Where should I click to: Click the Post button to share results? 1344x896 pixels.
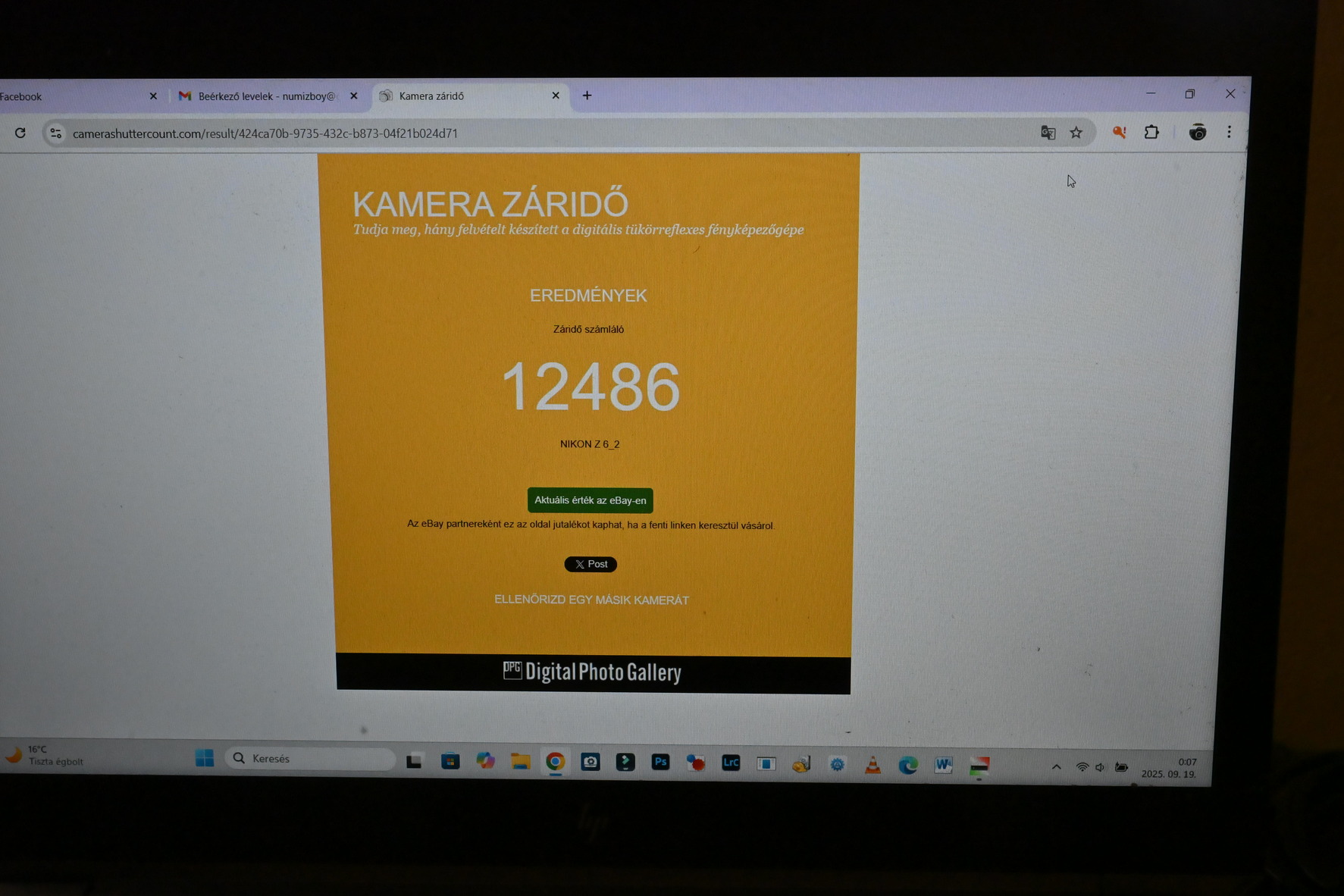[591, 564]
